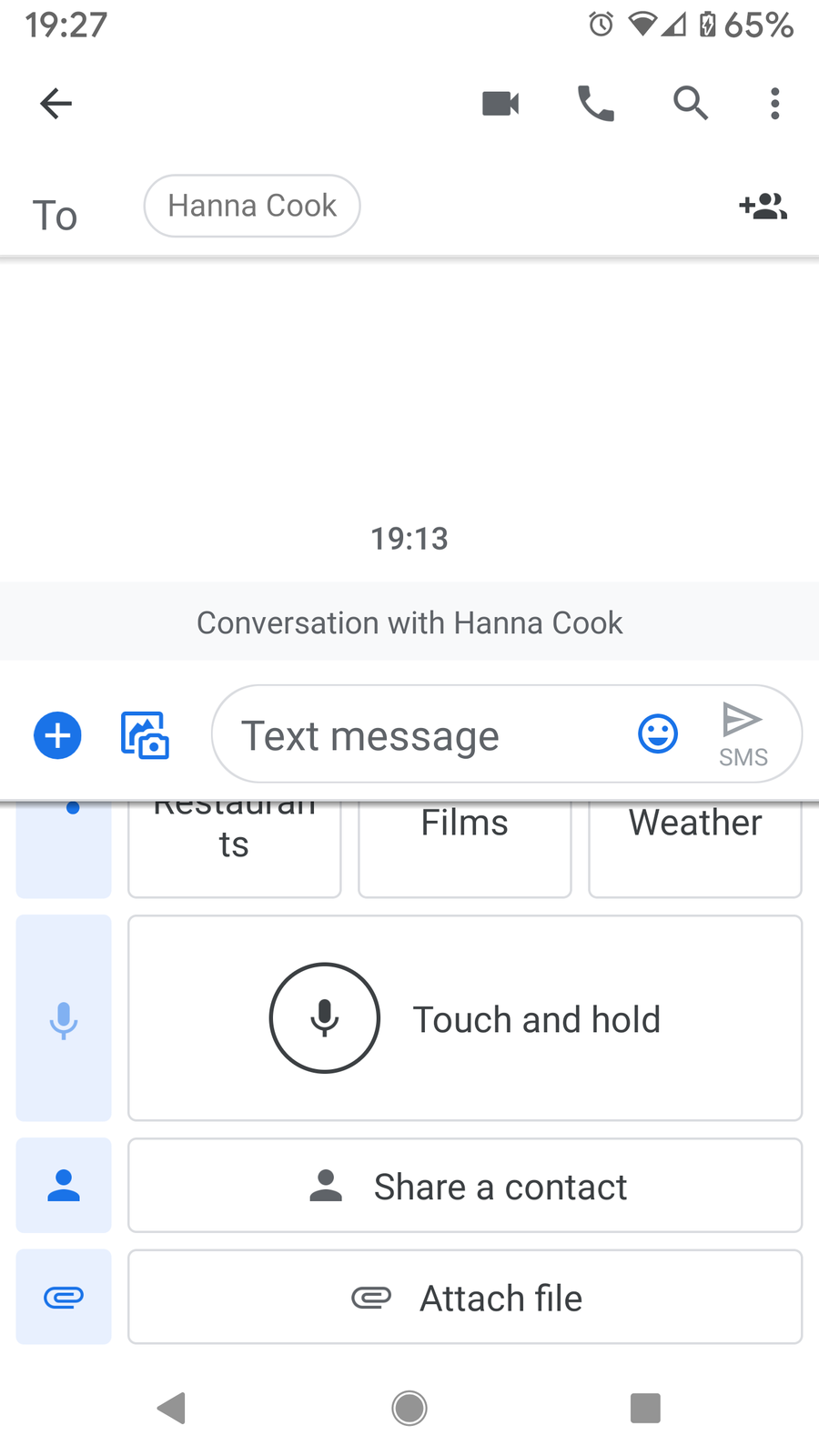Screen dimensions: 819x1456
Task: Select the microphone category in sidebar
Action: tap(64, 1018)
